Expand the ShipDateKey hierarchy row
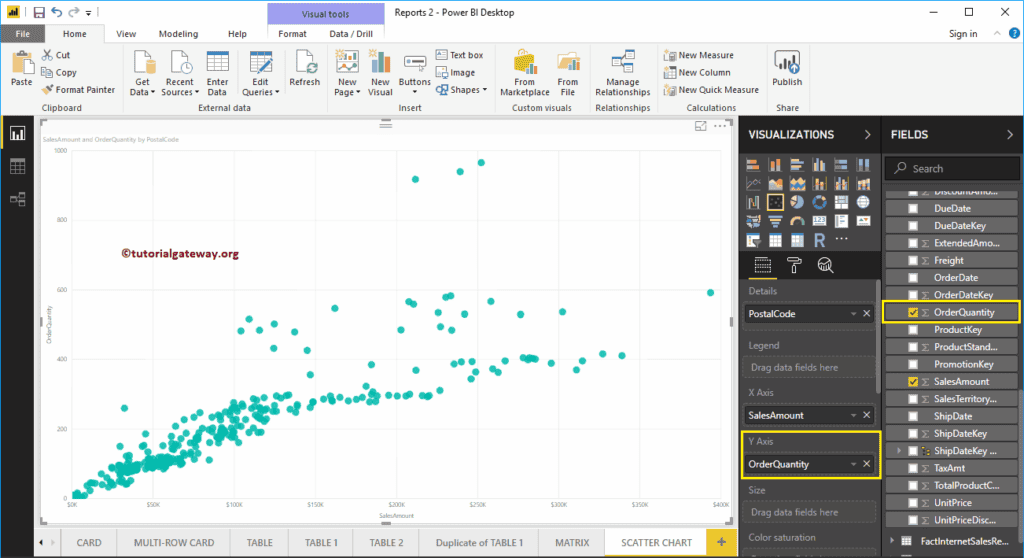This screenshot has height=558, width=1024. [x=899, y=451]
